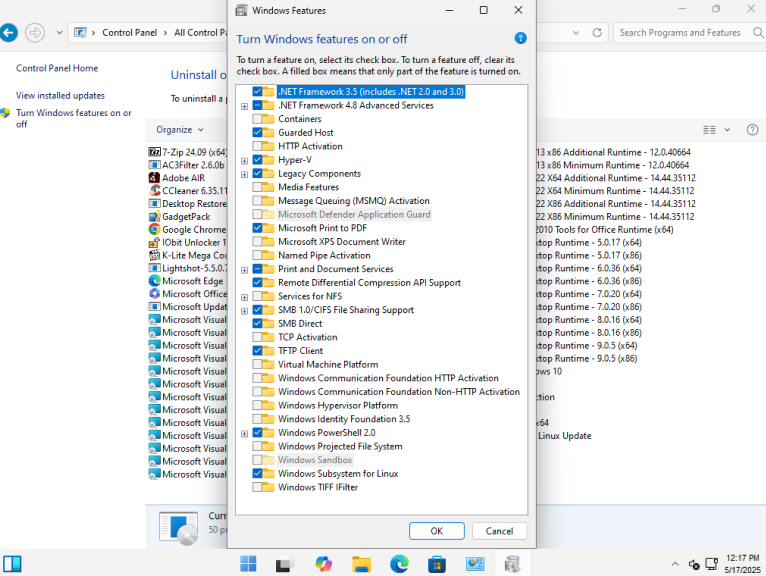Screen dimensions: 766x576
Task: Click the search magnifier in Programs and Features
Action: tap(758, 33)
